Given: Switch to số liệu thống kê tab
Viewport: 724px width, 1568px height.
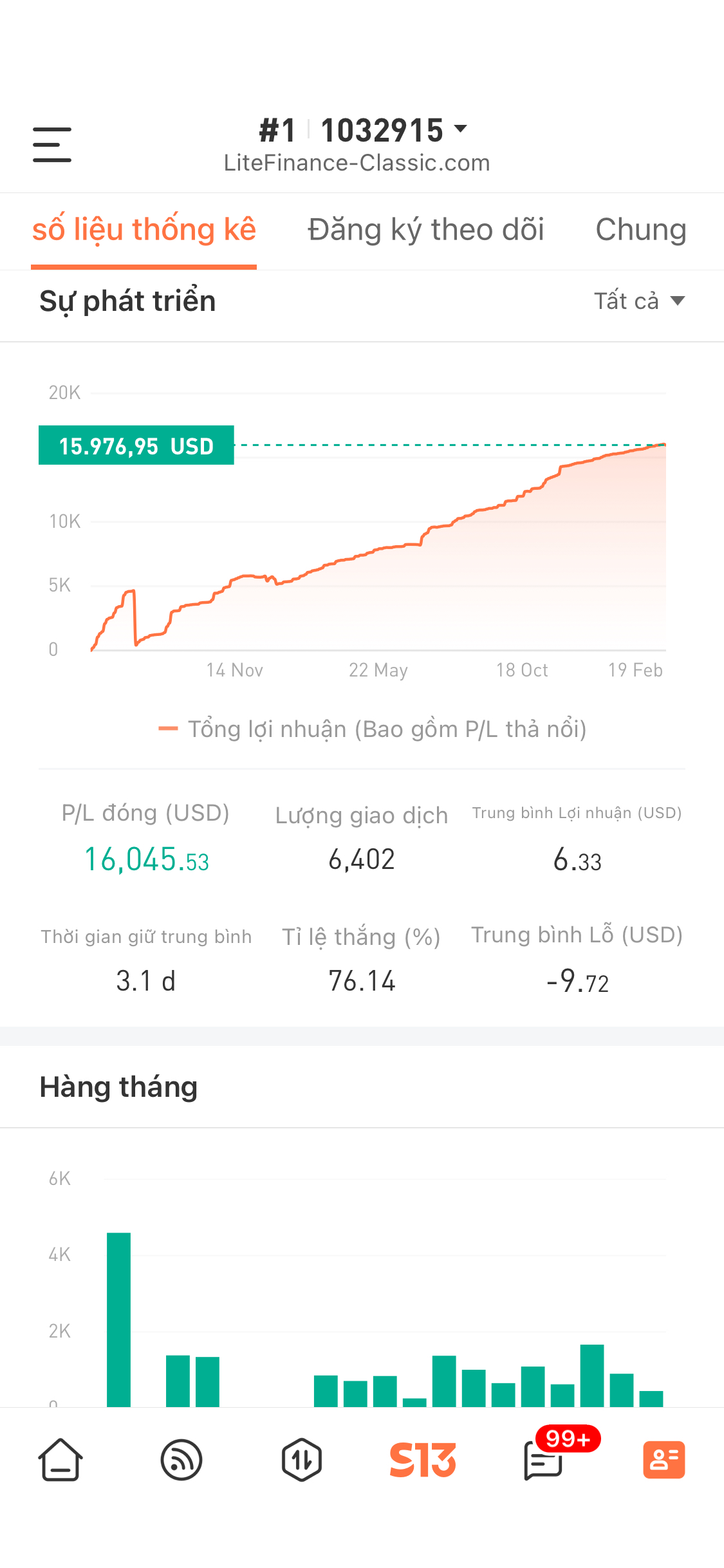Looking at the screenshot, I should (144, 230).
